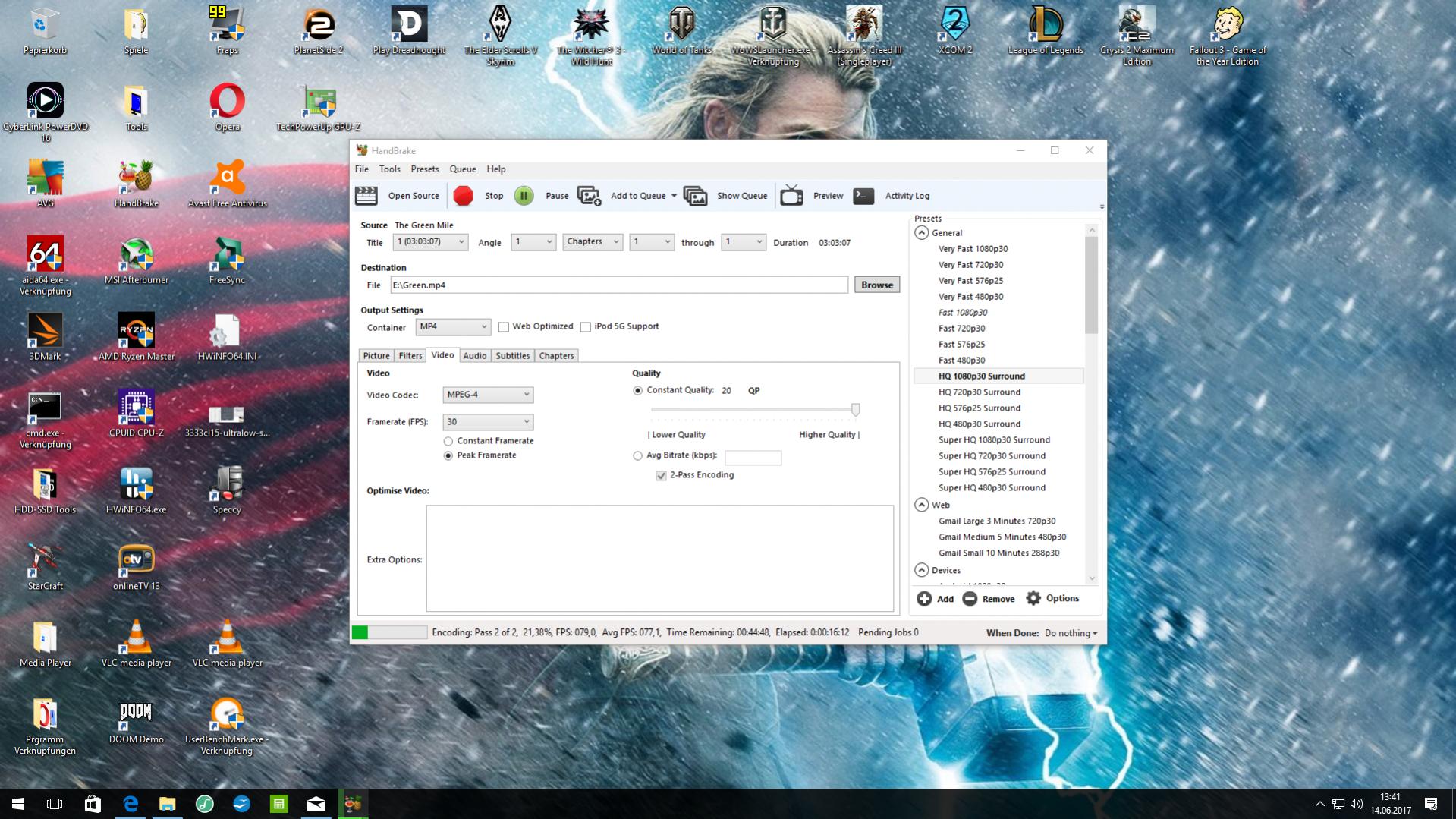Open the end chapter dropdown after 'through'
The width and height of the screenshot is (1456, 819).
[x=744, y=242]
